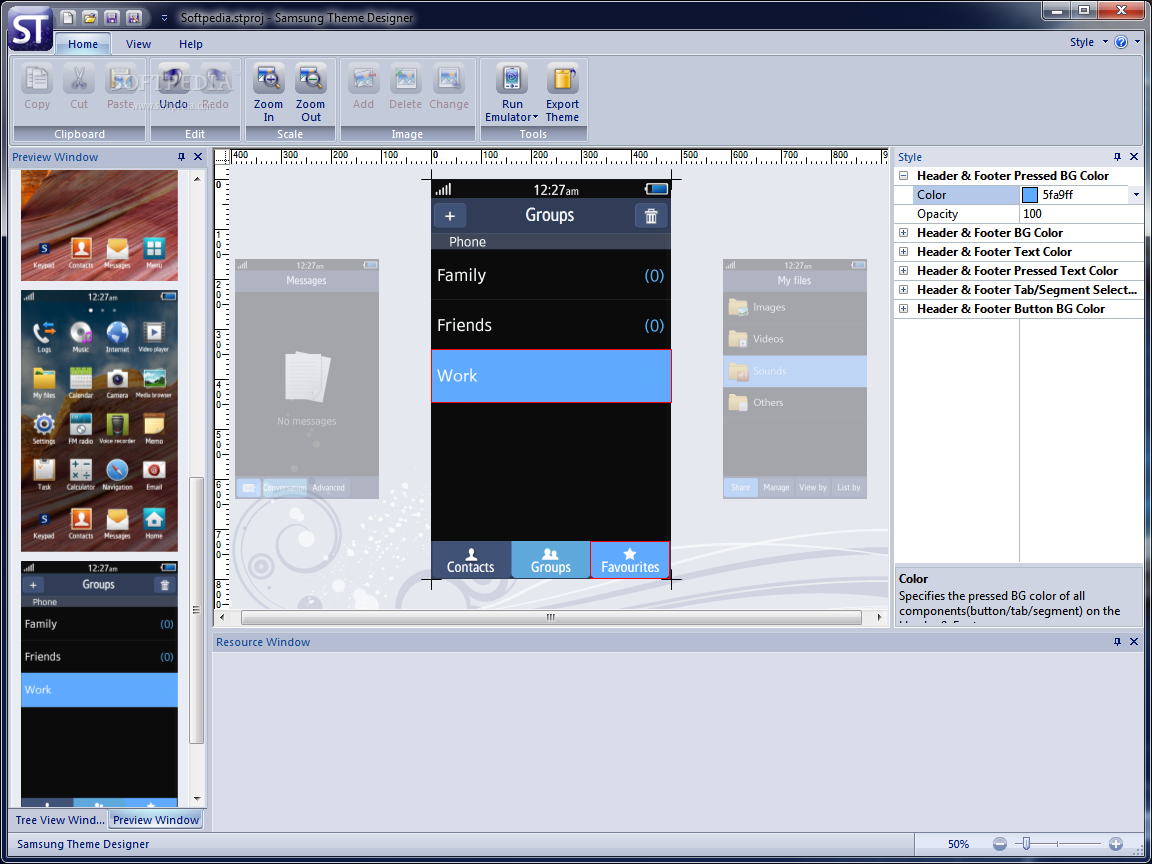
Task: Click the Opacity value field 100
Action: pyautogui.click(x=1081, y=214)
